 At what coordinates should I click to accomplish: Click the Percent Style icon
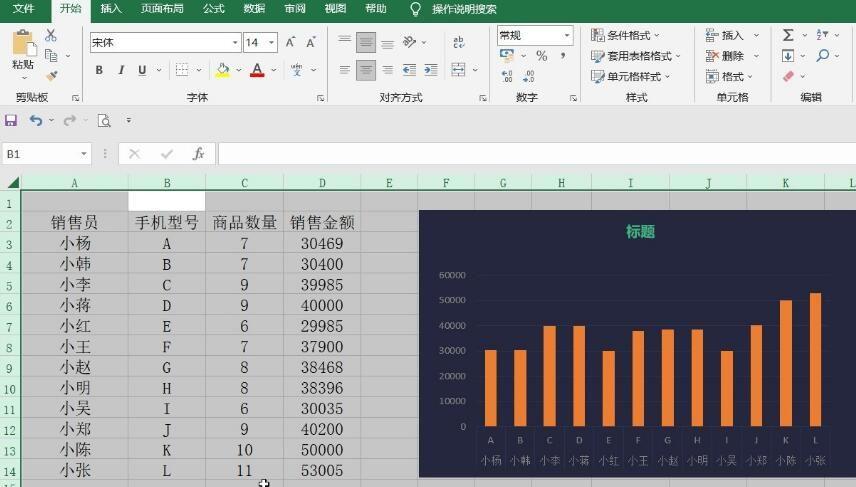point(542,56)
